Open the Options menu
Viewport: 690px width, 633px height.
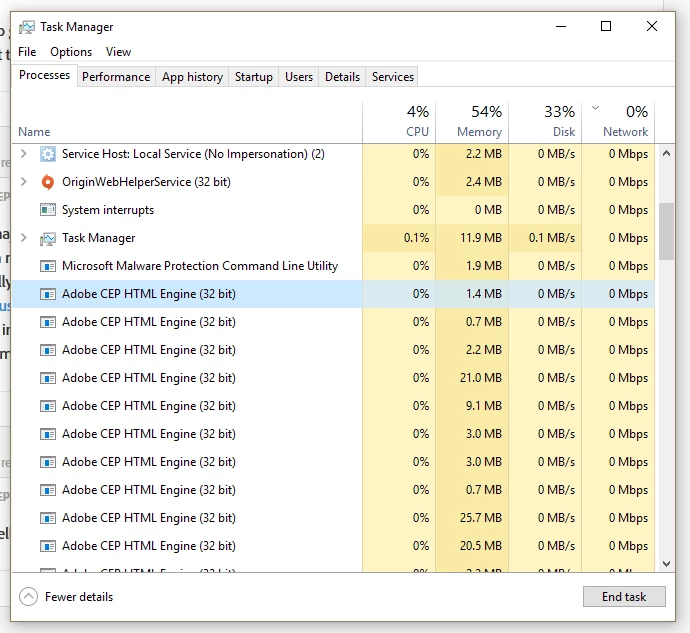coord(71,52)
